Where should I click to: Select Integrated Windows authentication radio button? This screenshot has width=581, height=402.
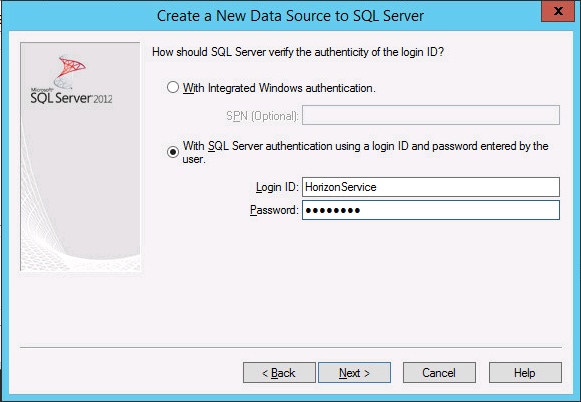click(x=173, y=87)
